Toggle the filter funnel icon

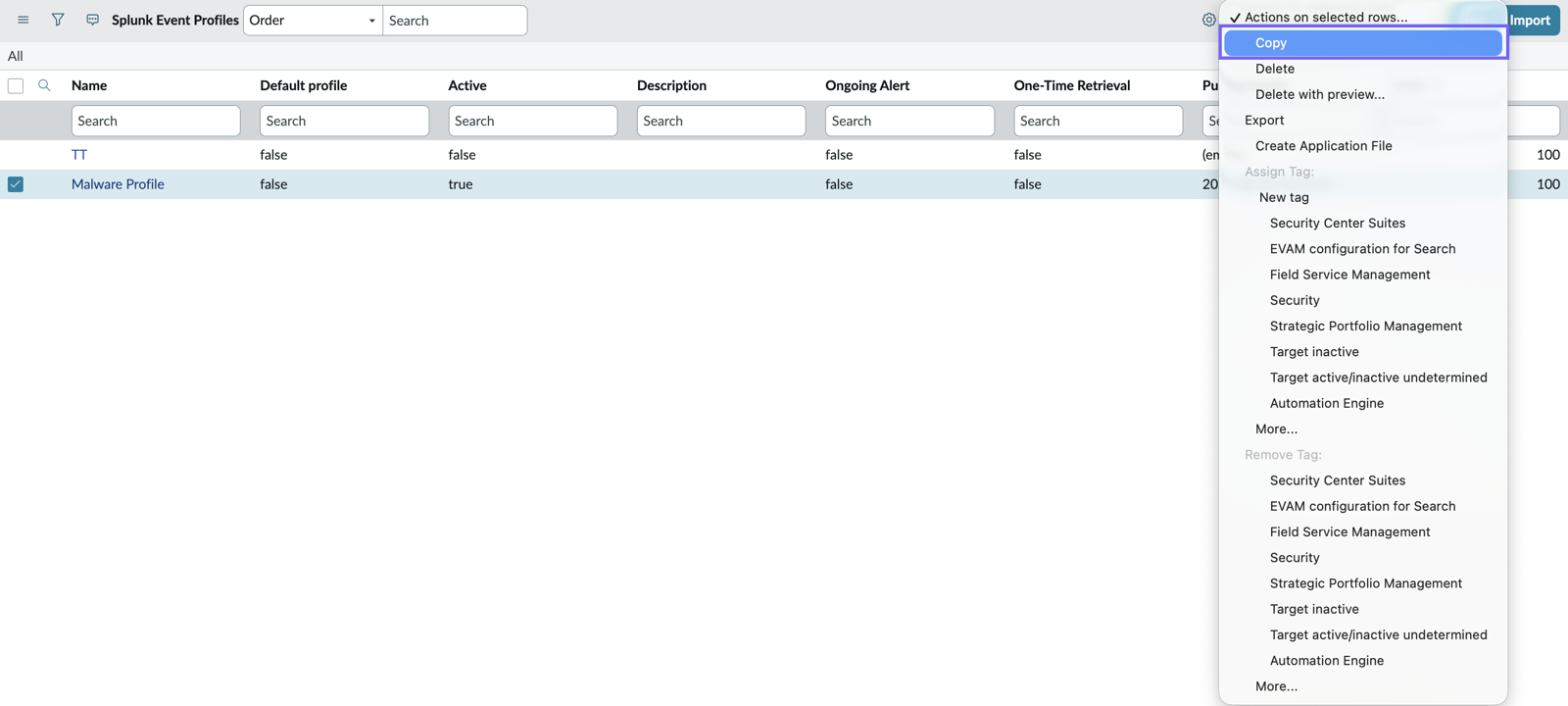pos(58,20)
